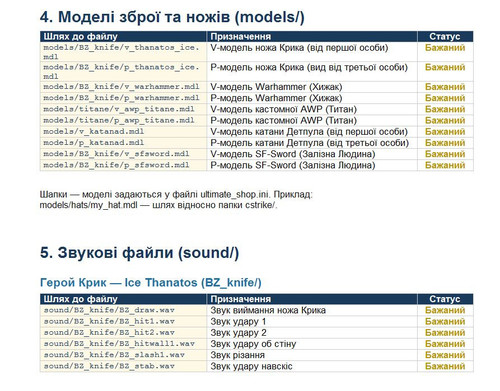
Task: Select path sound/BZ_knife/BZ_stab.wav
Action: pyautogui.click(x=109, y=366)
